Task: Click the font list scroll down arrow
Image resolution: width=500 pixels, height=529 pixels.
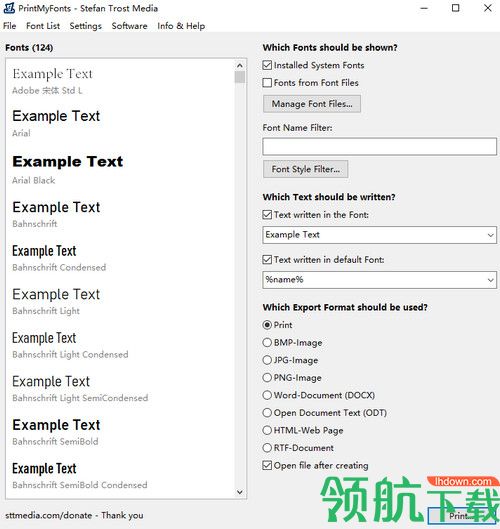Action: coord(240,492)
